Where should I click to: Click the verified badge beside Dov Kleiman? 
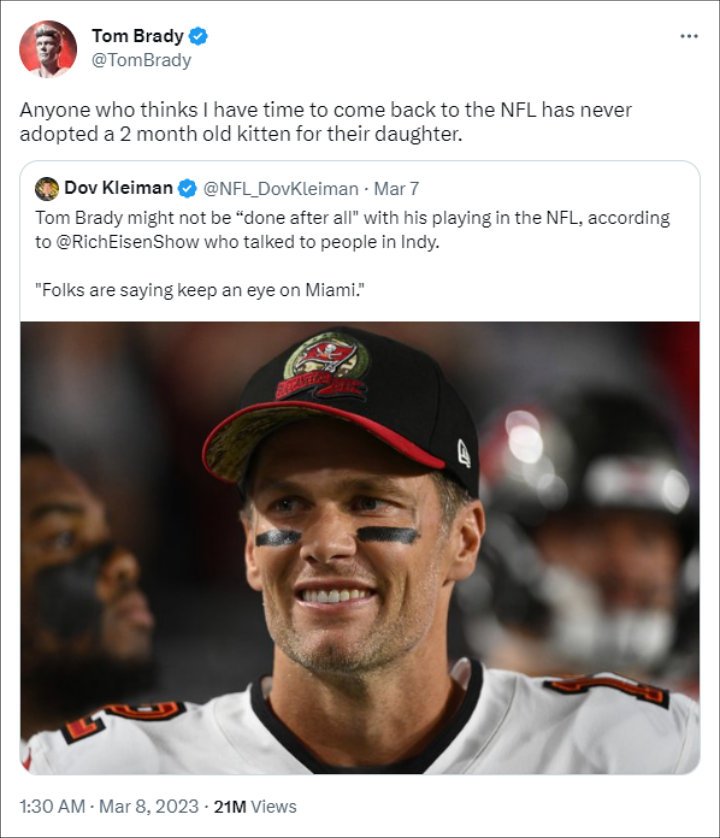187,189
